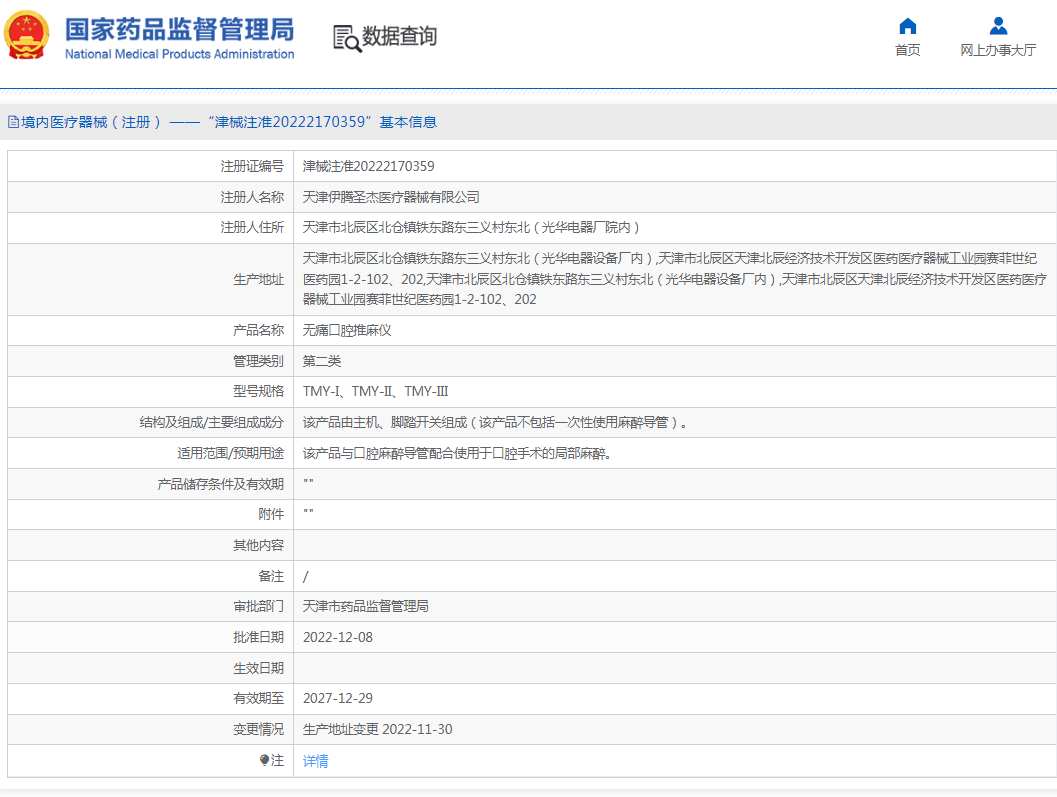
Task: Select the expiry date 2027-12-29
Action: coord(338,699)
